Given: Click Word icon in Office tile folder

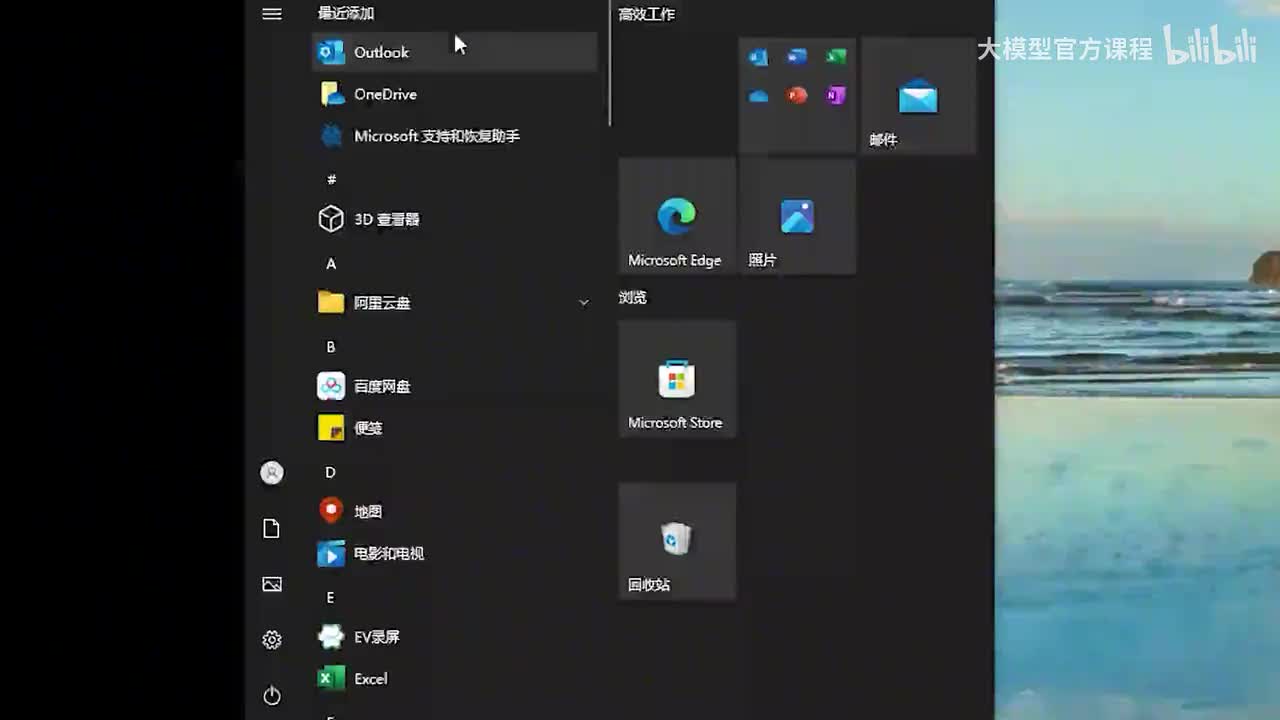Looking at the screenshot, I should 797,57.
